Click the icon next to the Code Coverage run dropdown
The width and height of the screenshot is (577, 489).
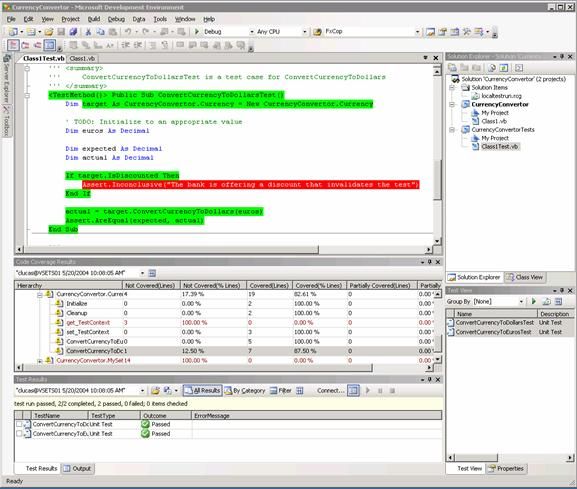[x=152, y=273]
